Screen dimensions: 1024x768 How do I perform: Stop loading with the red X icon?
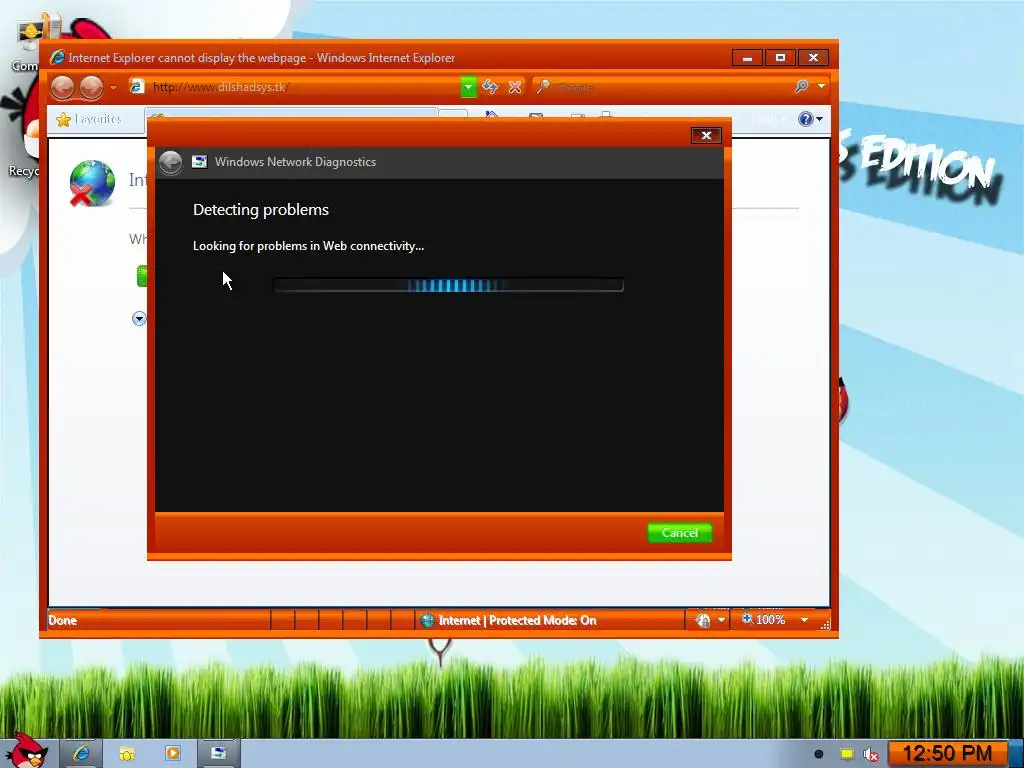coord(515,87)
